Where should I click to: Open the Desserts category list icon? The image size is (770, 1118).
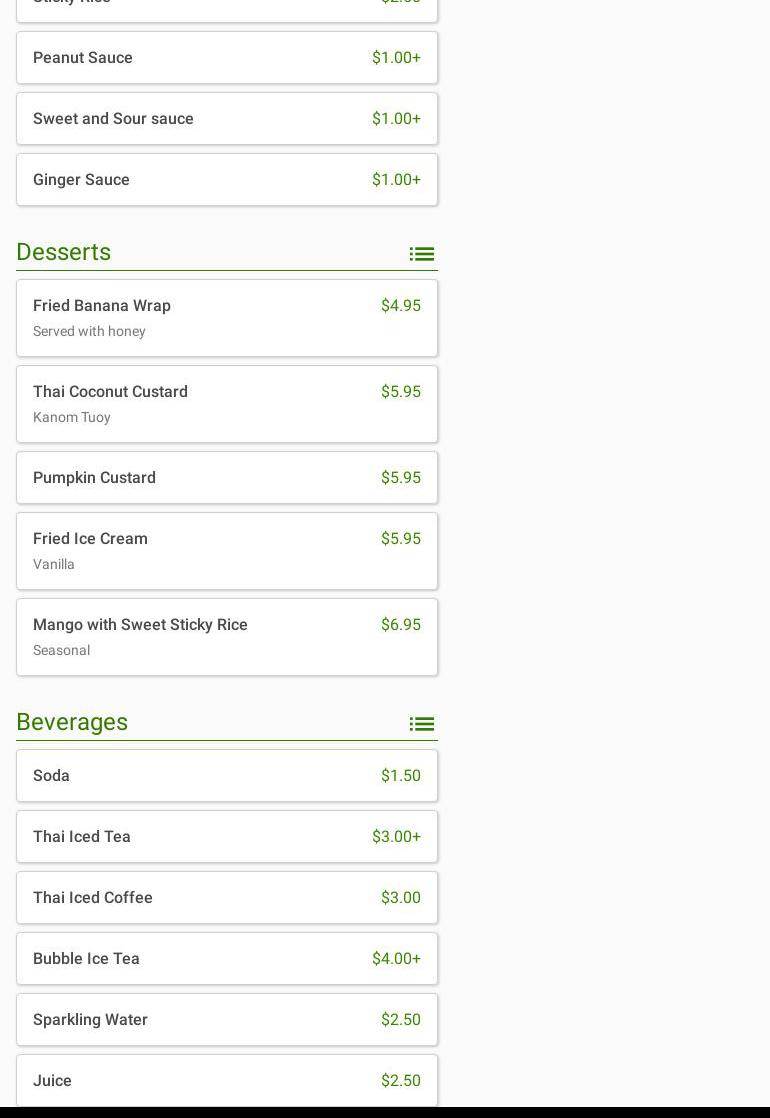pos(421,254)
